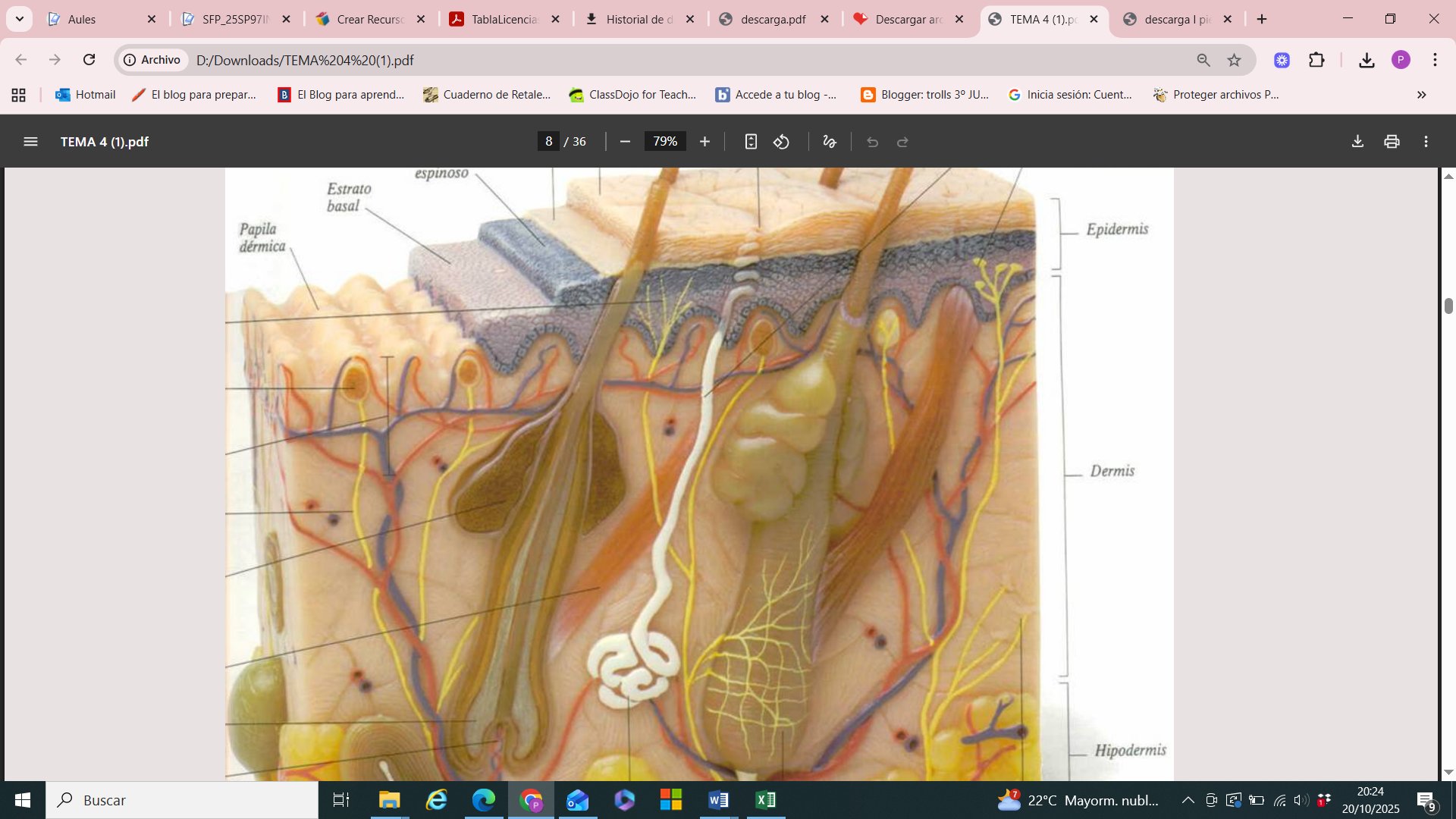The image size is (1456, 819).
Task: Open the Extensions puzzle icon
Action: coord(1317,60)
